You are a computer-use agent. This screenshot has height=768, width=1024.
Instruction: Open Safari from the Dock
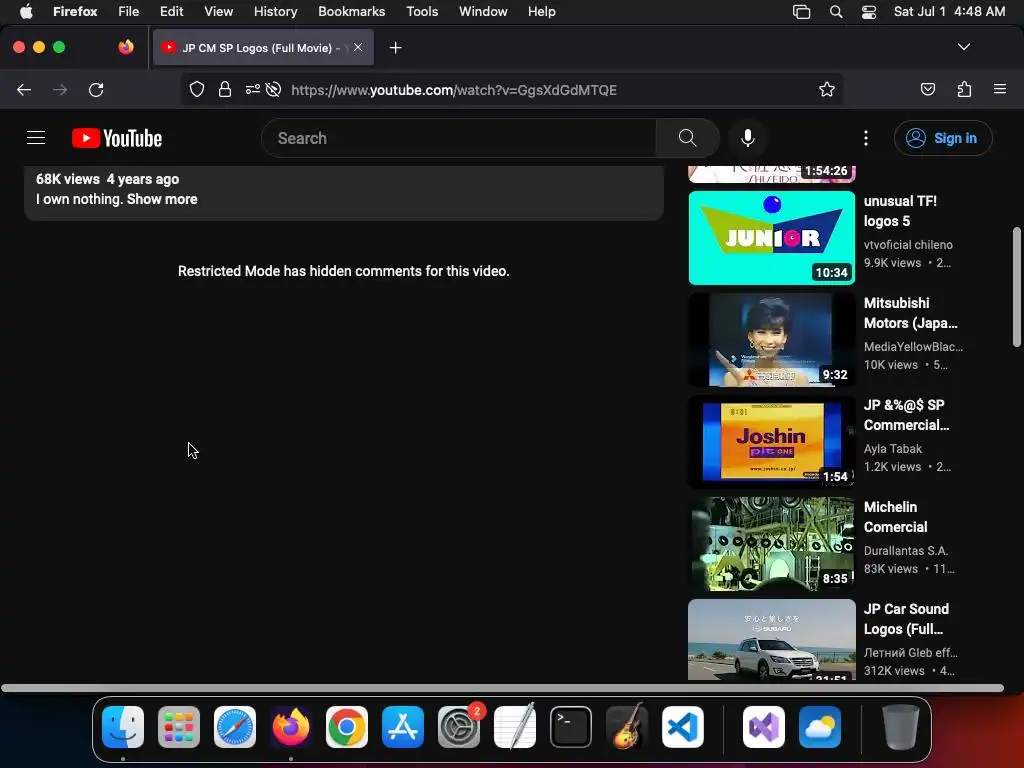(x=235, y=727)
